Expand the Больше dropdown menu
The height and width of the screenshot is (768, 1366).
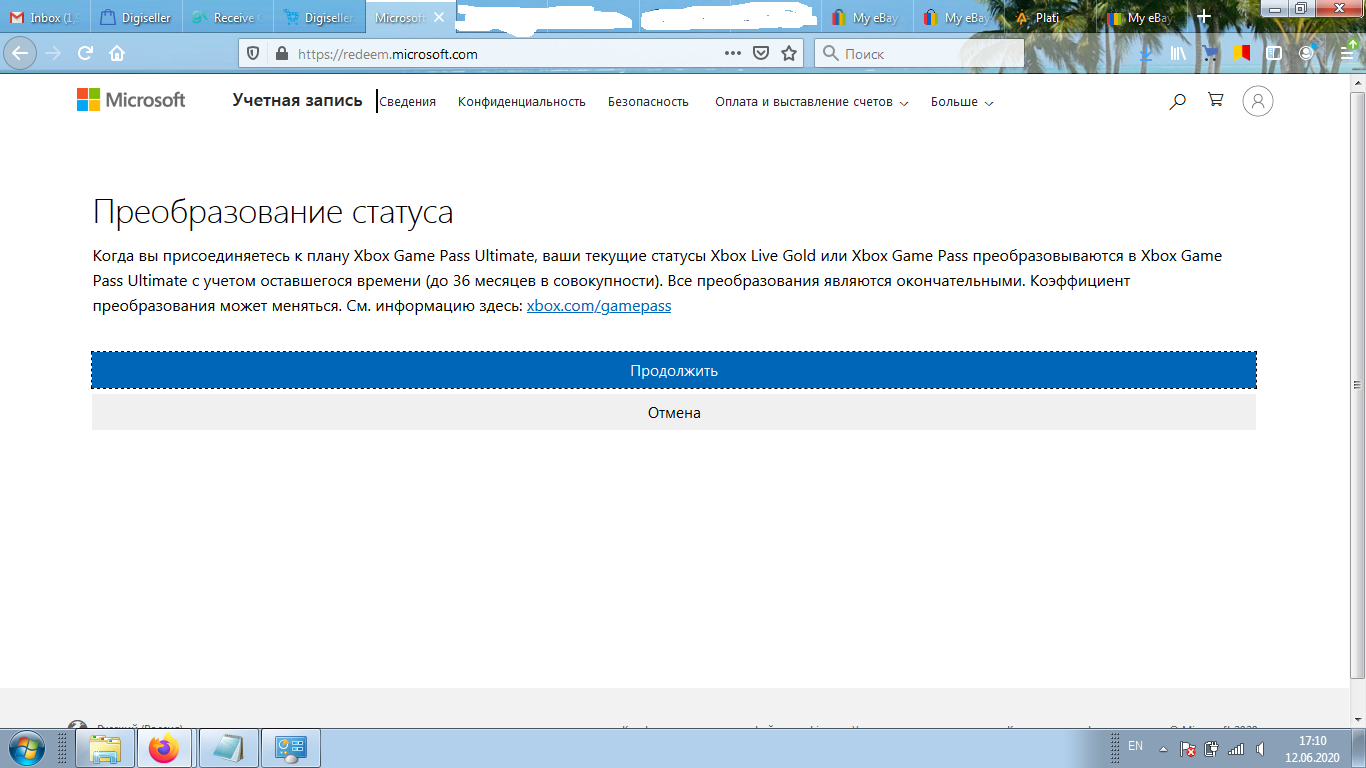[962, 101]
